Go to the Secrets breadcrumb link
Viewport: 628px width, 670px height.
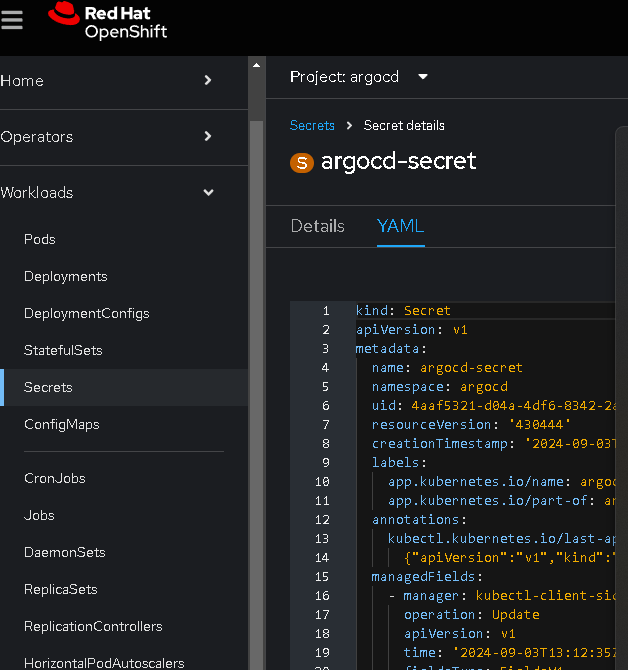[312, 126]
